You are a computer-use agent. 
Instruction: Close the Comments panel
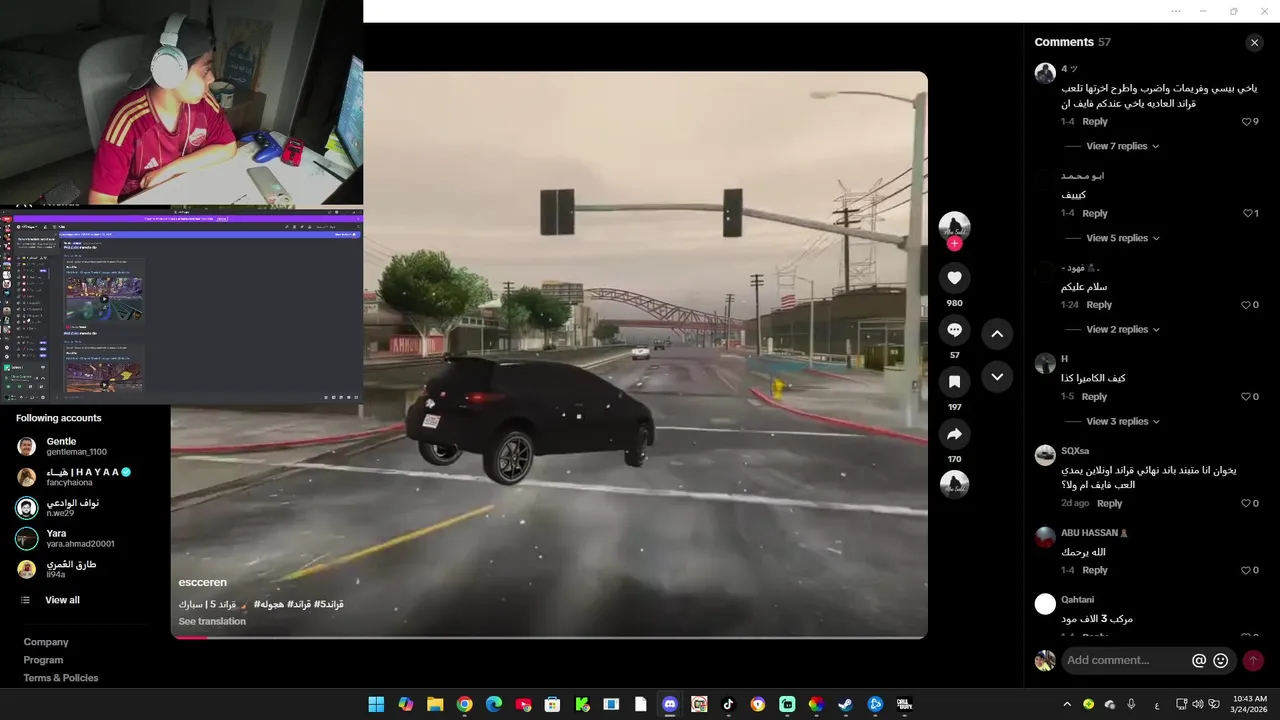(1254, 42)
